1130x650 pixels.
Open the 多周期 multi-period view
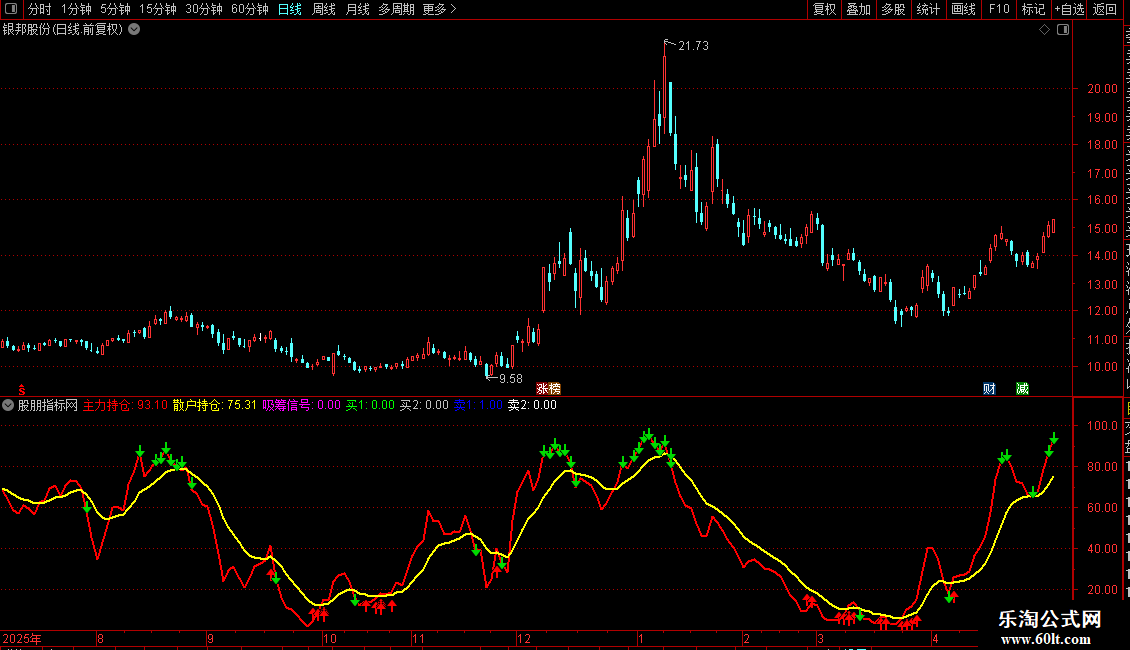(396, 9)
